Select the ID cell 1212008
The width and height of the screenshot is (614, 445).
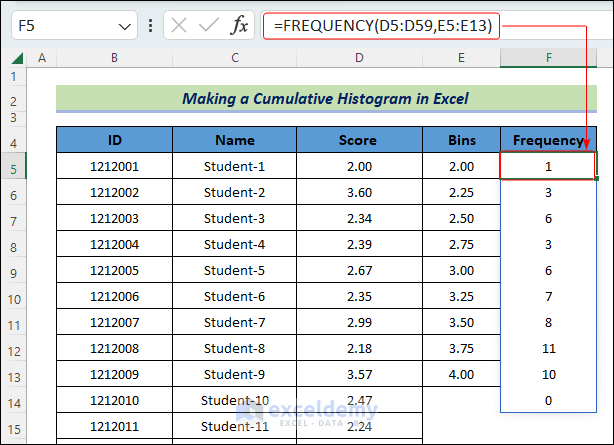point(114,349)
